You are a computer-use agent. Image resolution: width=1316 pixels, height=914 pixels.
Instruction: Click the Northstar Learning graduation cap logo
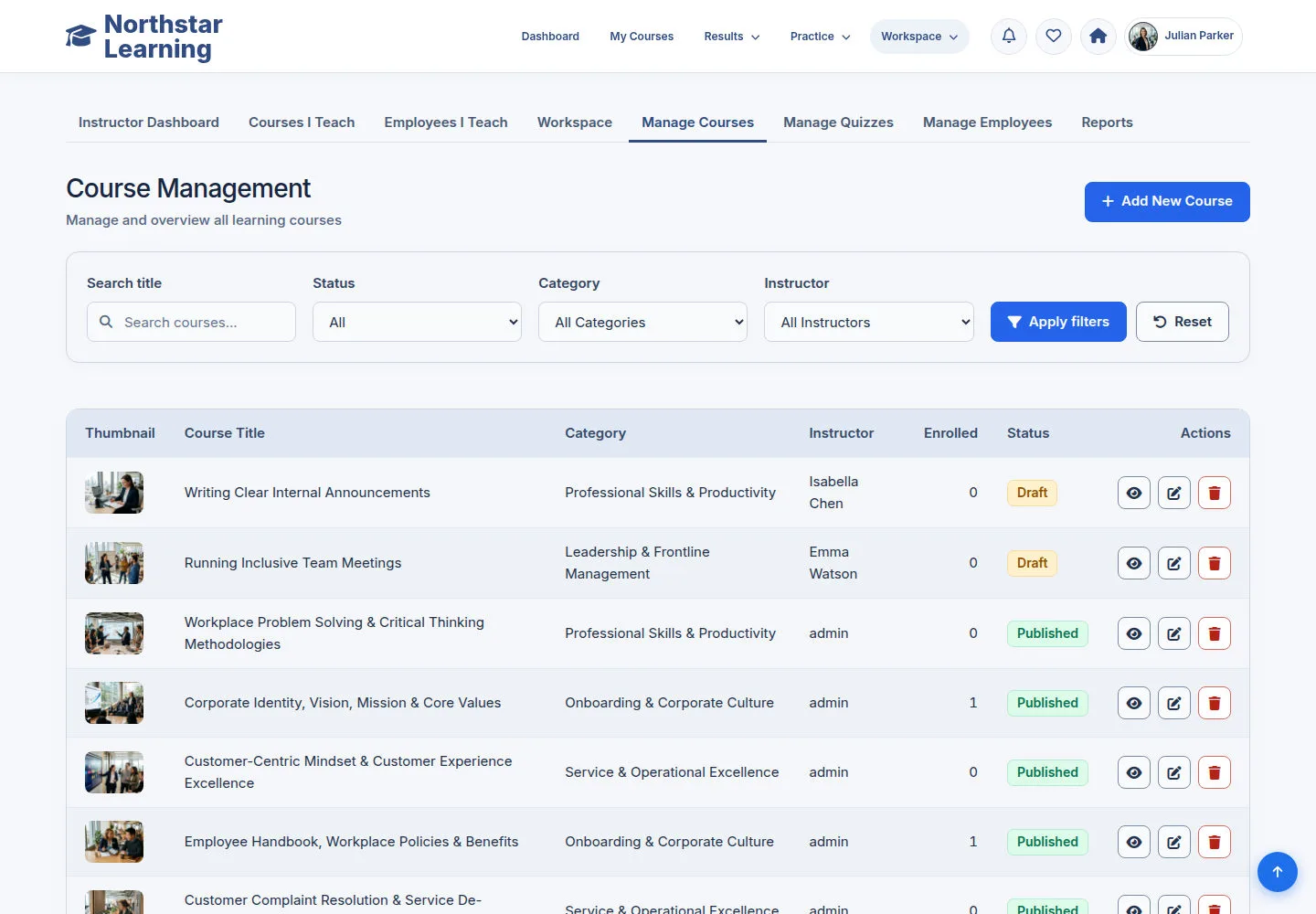pyautogui.click(x=80, y=37)
